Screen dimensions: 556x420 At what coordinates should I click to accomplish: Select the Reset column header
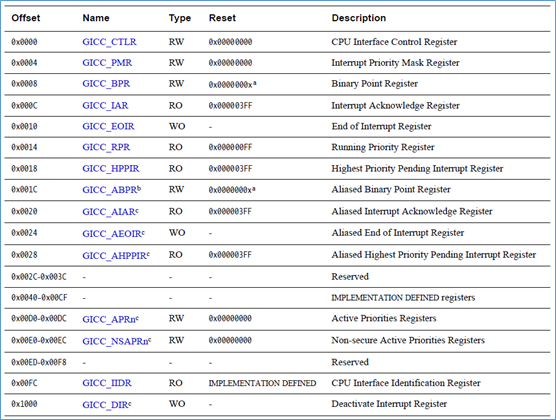point(222,18)
